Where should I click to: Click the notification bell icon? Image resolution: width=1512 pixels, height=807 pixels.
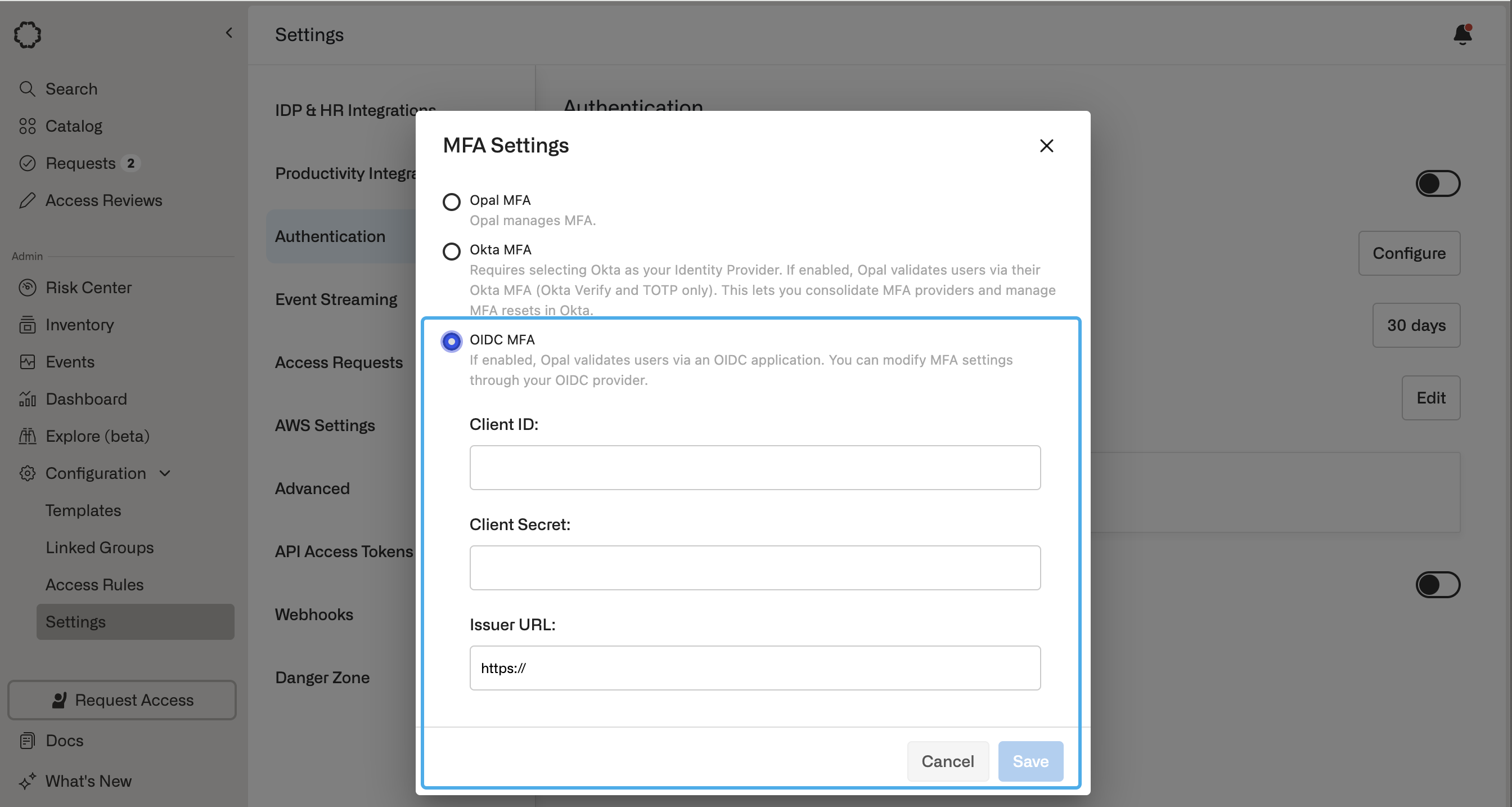[x=1462, y=35]
